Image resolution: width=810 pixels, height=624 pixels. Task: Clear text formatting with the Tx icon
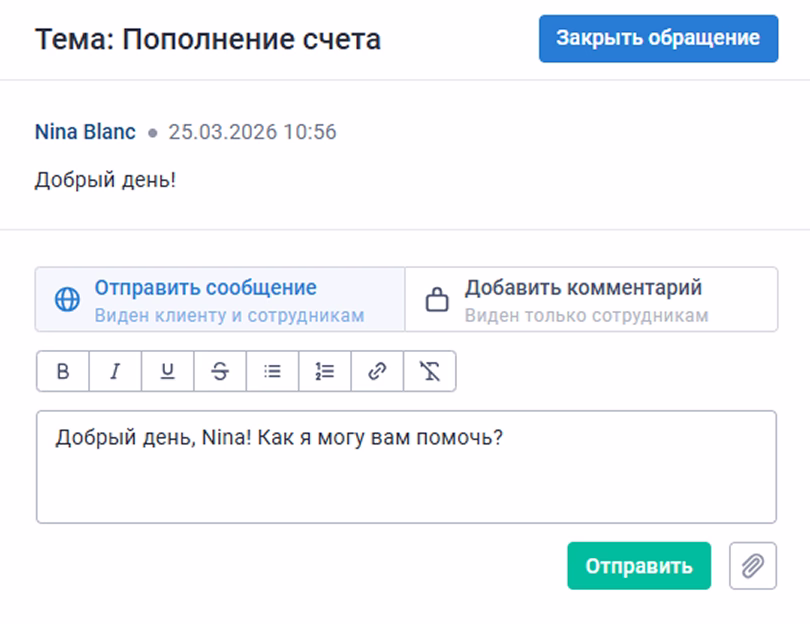pos(429,371)
